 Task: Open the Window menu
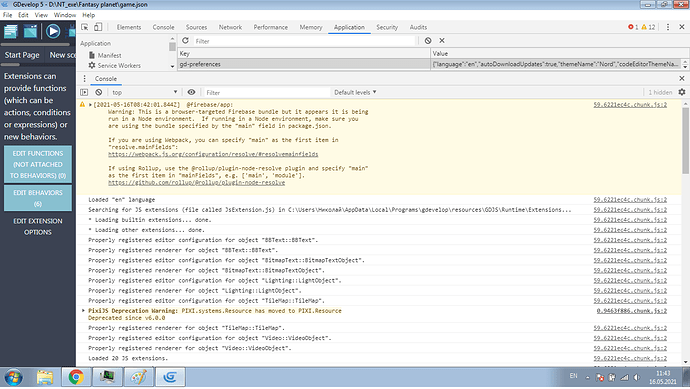click(x=65, y=15)
